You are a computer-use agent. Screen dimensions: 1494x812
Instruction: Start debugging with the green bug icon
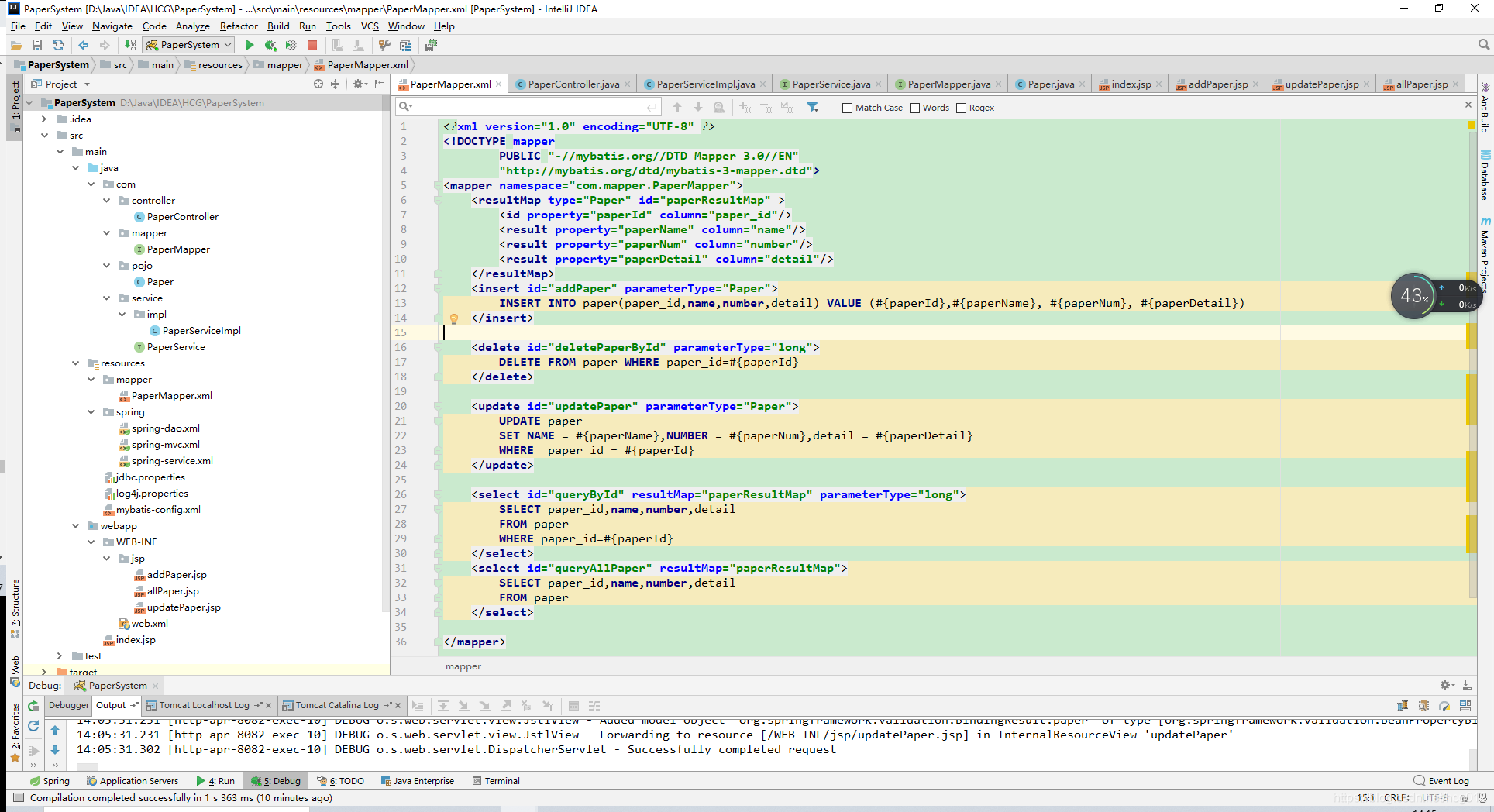click(270, 45)
